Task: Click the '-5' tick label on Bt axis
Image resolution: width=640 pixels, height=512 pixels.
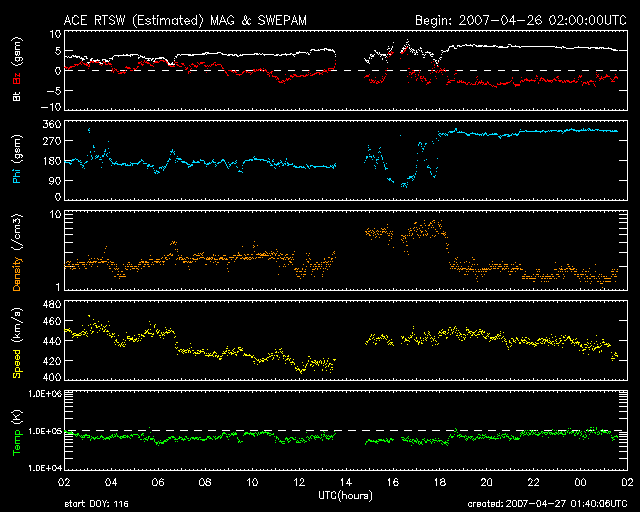Action: coord(53,90)
